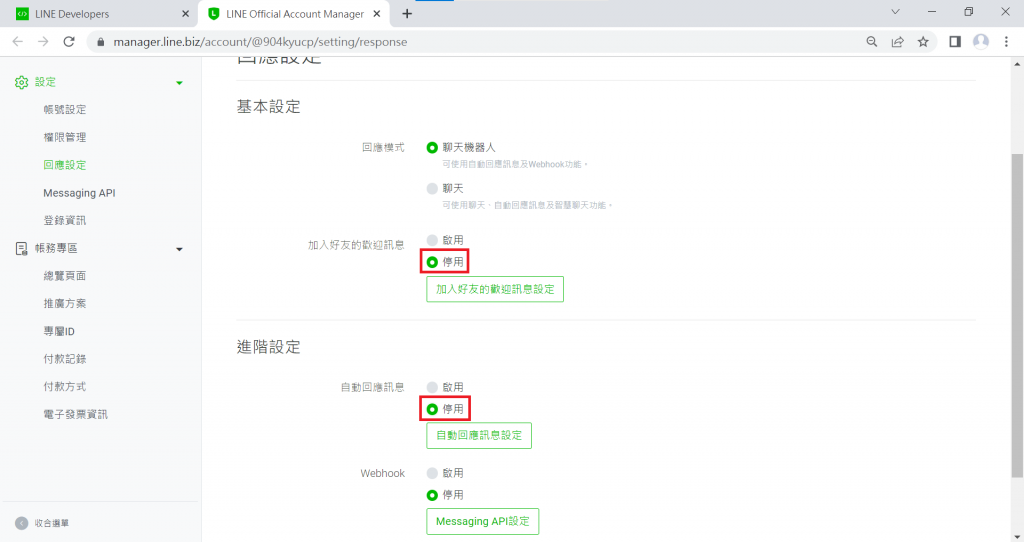The height and width of the screenshot is (542, 1024).
Task: Reload the page with the refresh icon
Action: click(x=69, y=42)
